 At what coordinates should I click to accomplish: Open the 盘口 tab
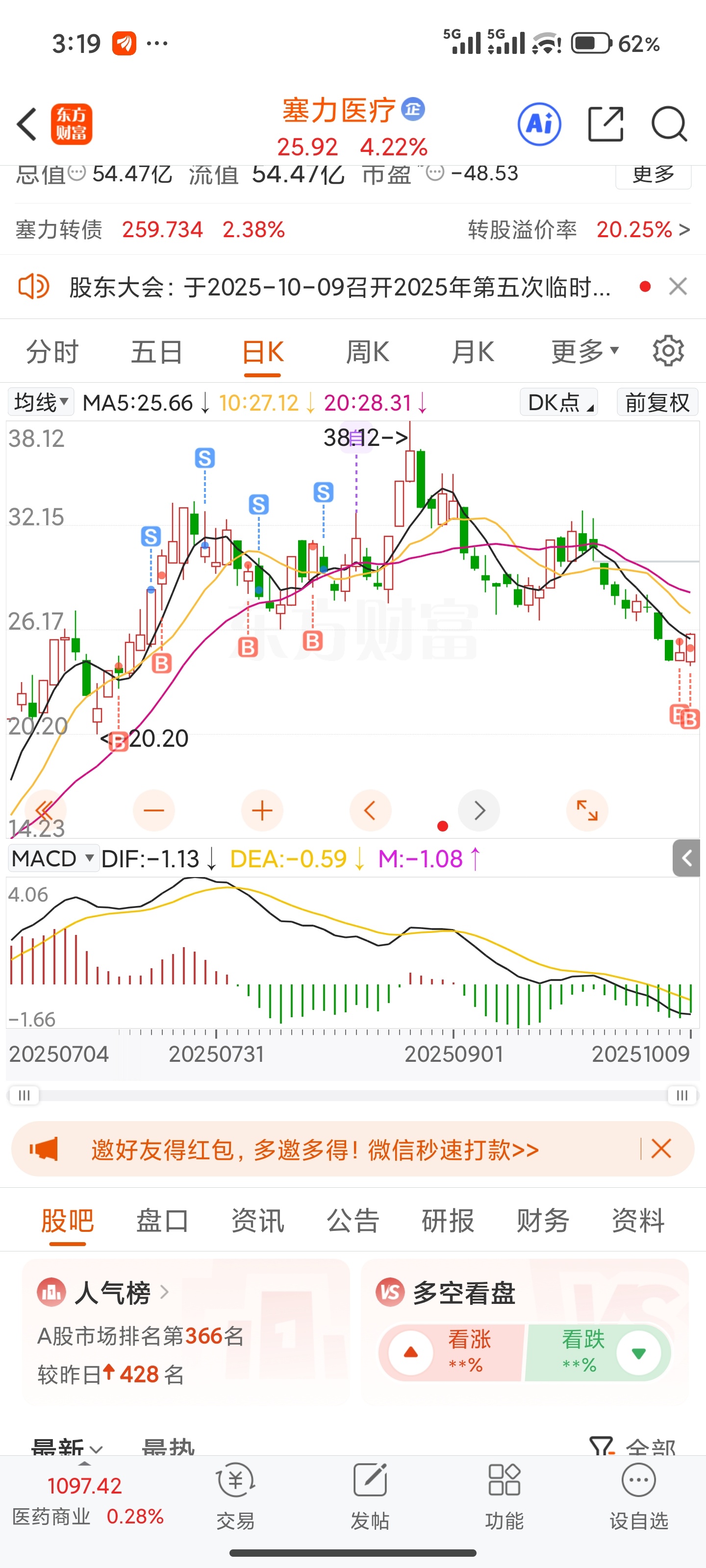pyautogui.click(x=162, y=1221)
